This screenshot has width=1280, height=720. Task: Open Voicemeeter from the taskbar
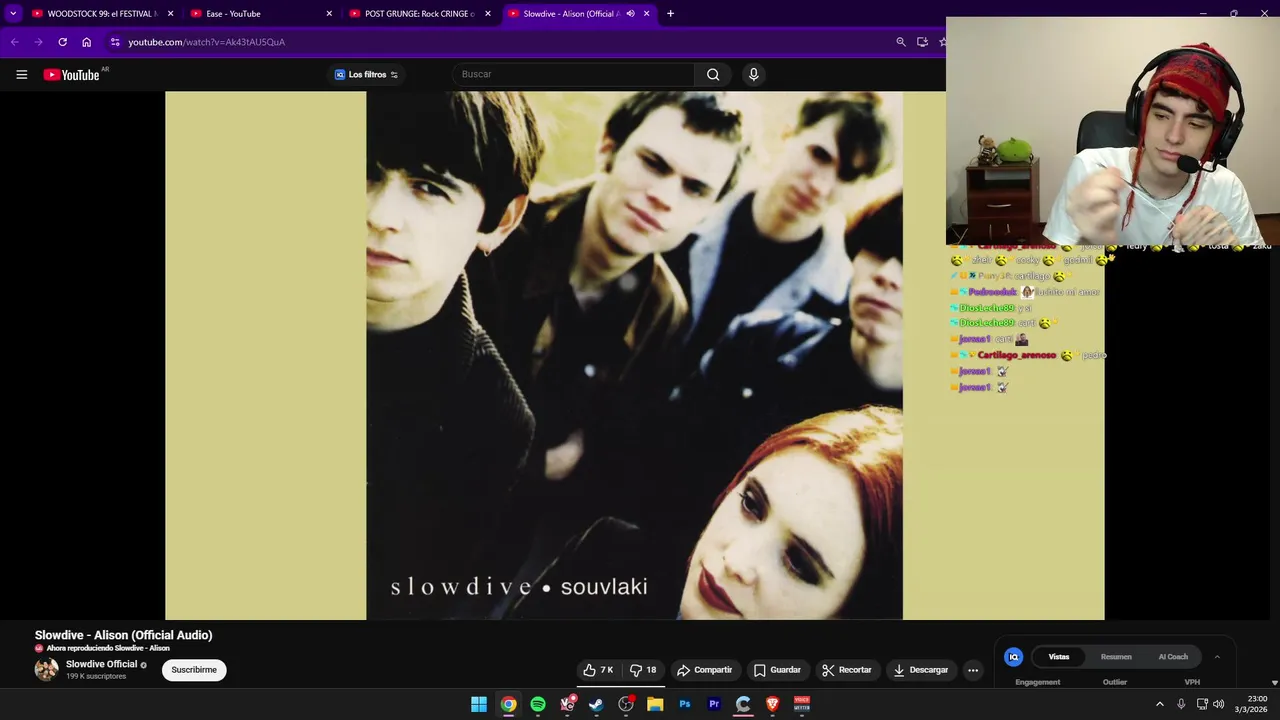(801, 704)
